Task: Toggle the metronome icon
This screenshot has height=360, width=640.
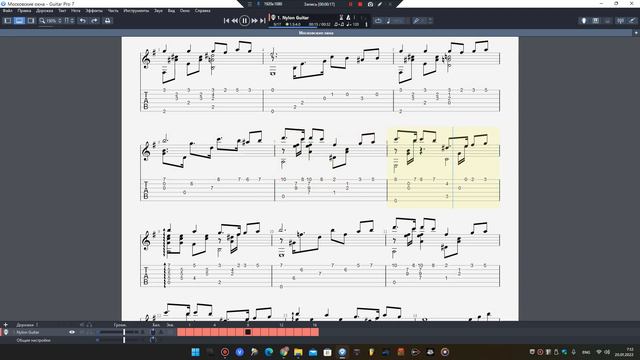Action: point(348,18)
